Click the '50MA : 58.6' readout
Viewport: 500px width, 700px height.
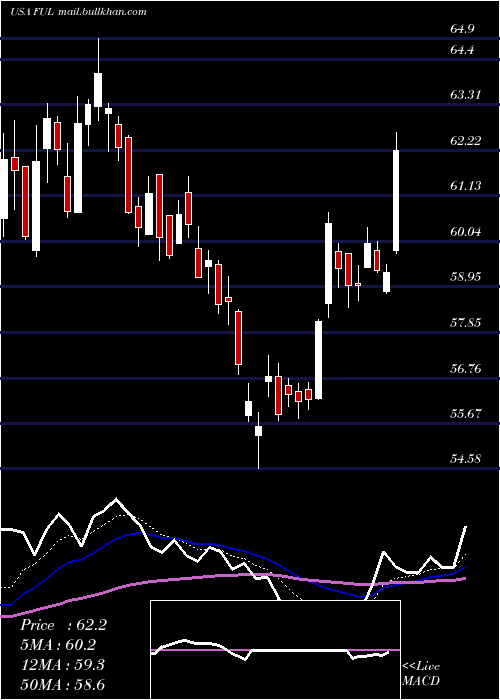coord(62,684)
